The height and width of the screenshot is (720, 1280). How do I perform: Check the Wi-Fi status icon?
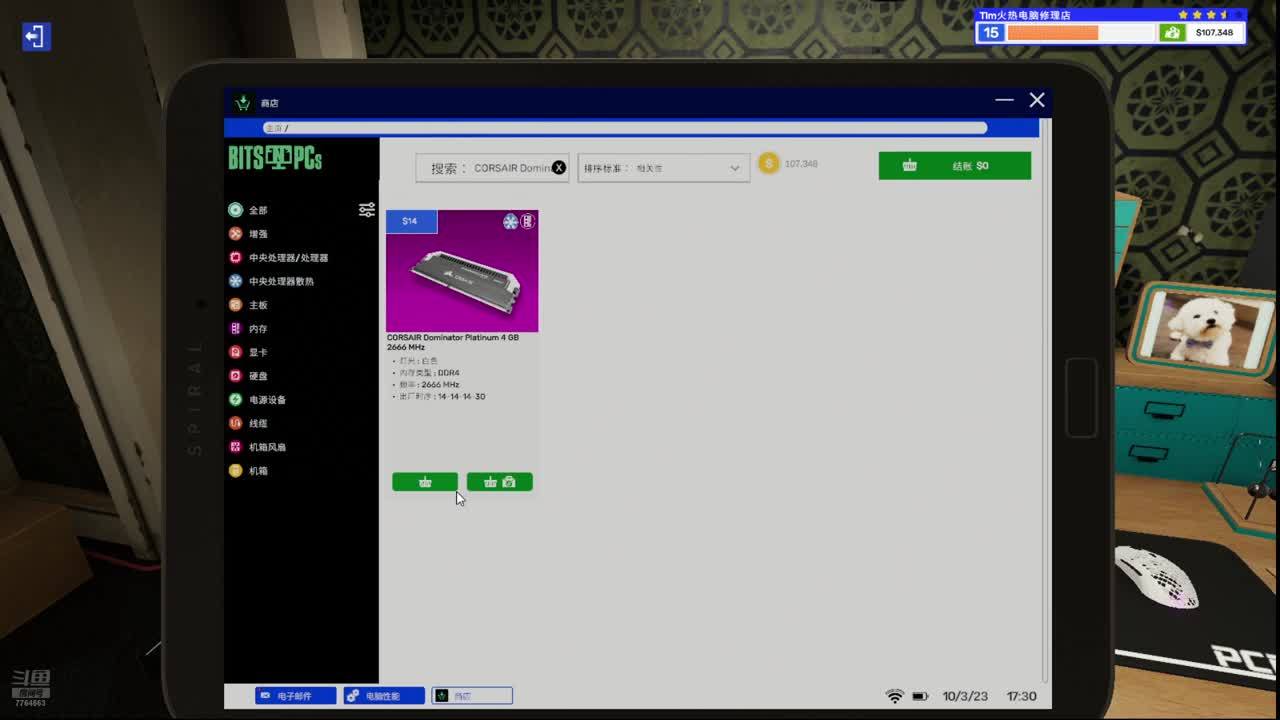(x=895, y=696)
